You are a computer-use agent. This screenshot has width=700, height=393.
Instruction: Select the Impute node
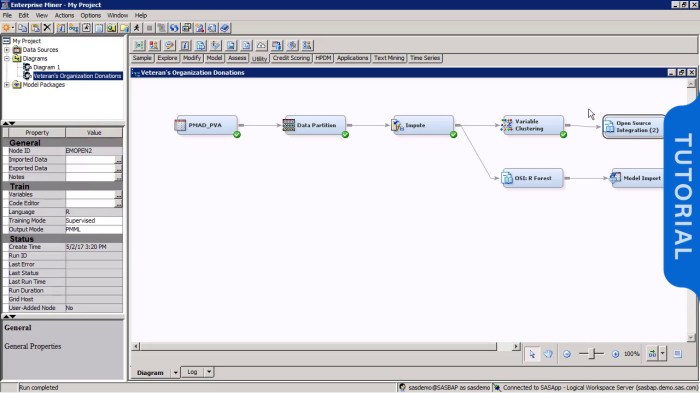tap(423, 125)
